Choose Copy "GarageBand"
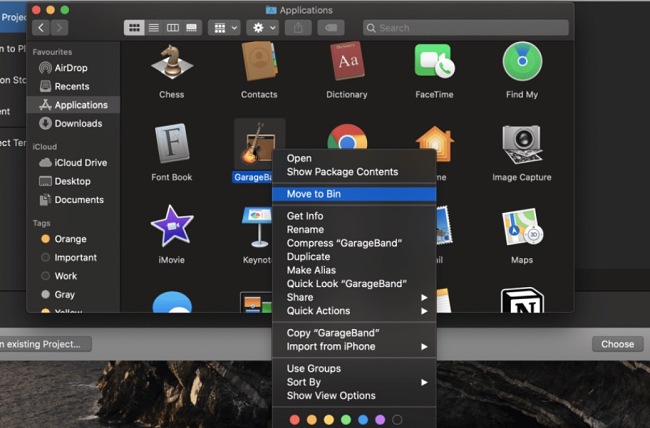The image size is (650, 428). pos(354,333)
